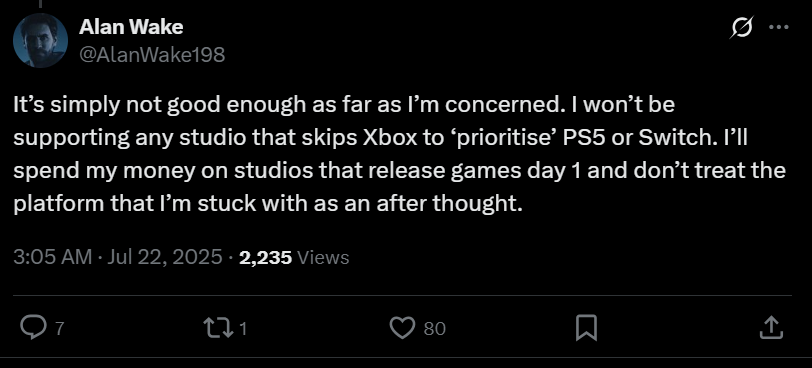Click the repost count 1

click(243, 329)
